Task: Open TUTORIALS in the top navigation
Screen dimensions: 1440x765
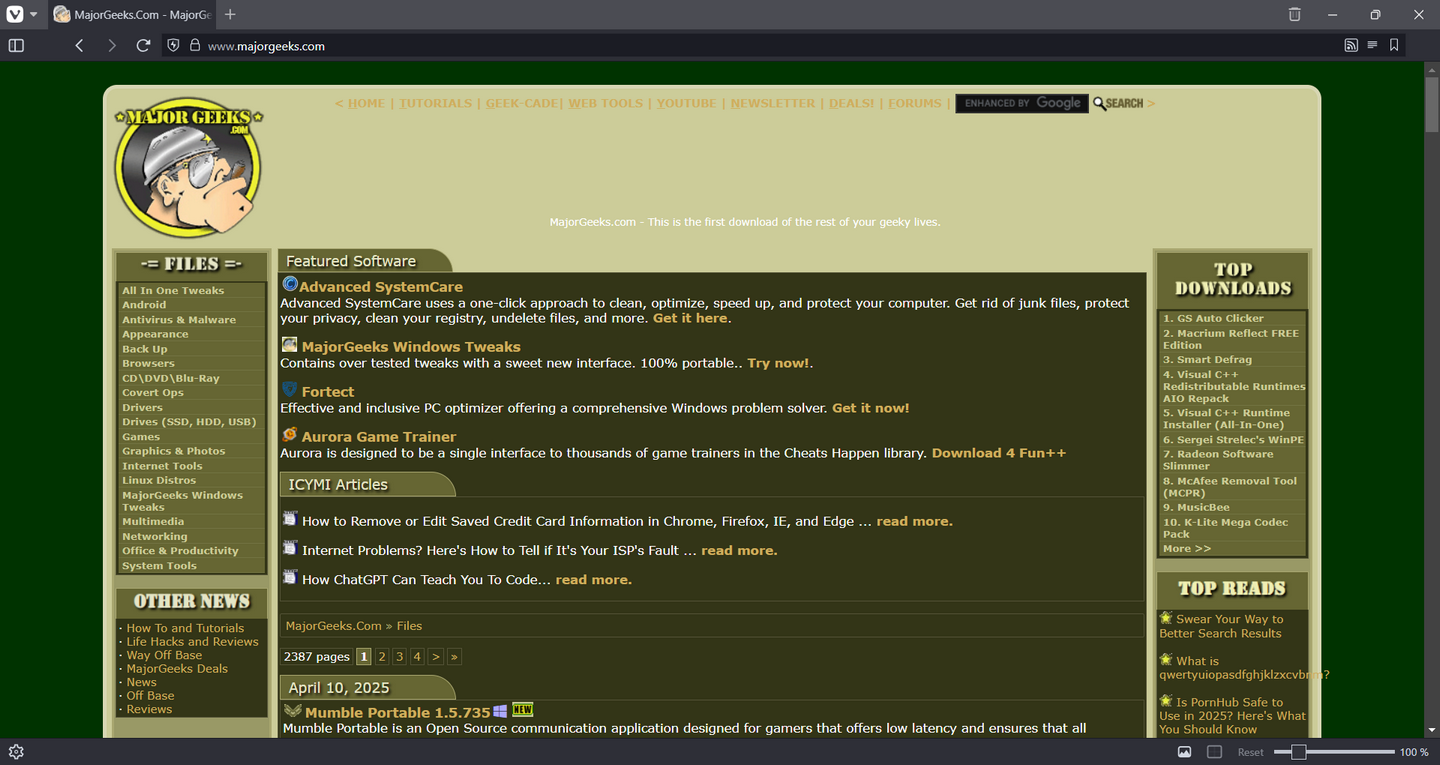Action: (x=436, y=103)
